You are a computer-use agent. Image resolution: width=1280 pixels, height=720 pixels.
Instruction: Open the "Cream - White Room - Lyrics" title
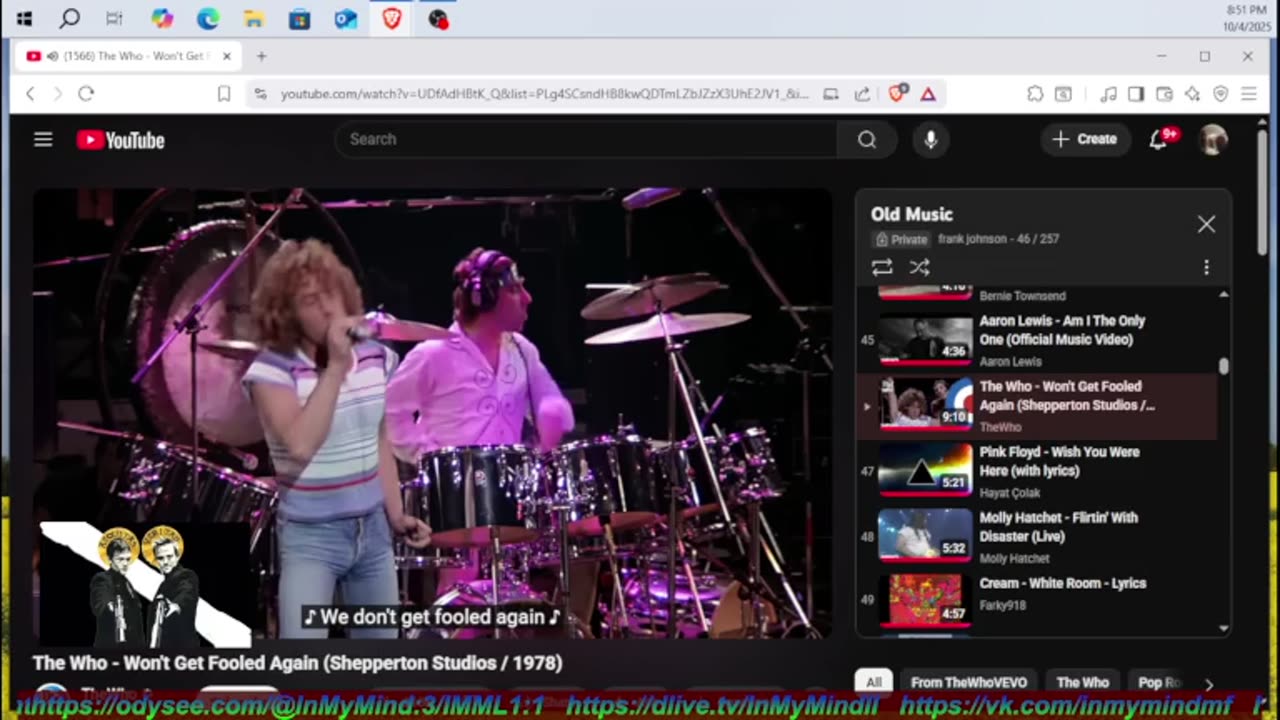tap(1063, 583)
